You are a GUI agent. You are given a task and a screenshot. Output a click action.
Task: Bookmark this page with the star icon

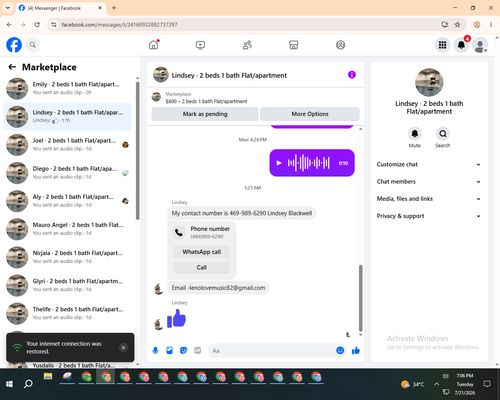tap(457, 25)
